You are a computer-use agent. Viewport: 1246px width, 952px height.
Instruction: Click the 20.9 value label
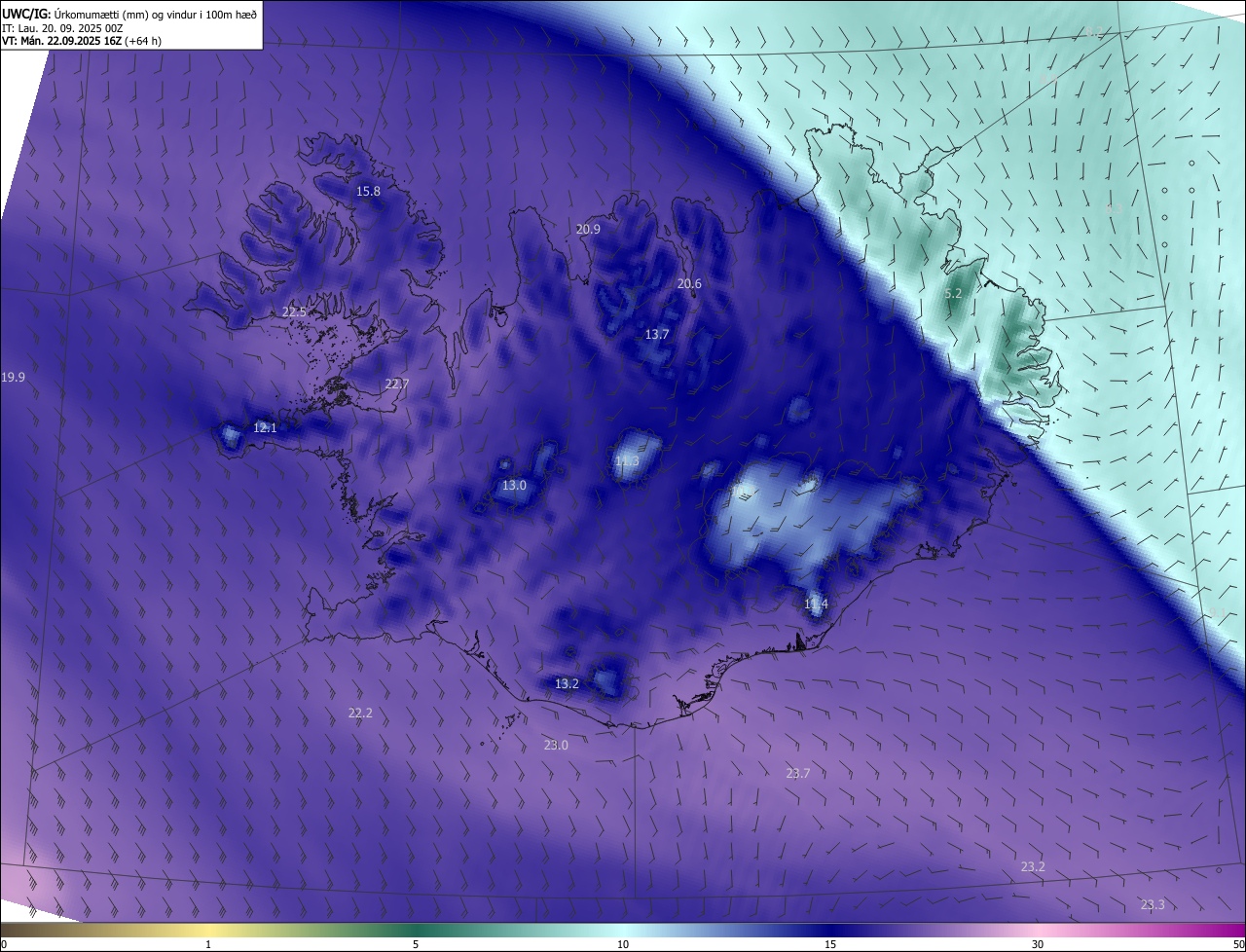pos(588,230)
